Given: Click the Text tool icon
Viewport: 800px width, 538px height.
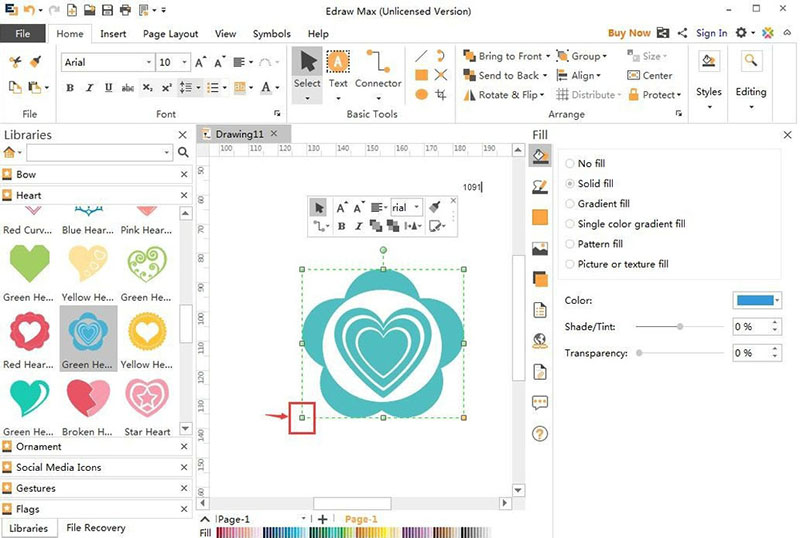Looking at the screenshot, I should [338, 63].
